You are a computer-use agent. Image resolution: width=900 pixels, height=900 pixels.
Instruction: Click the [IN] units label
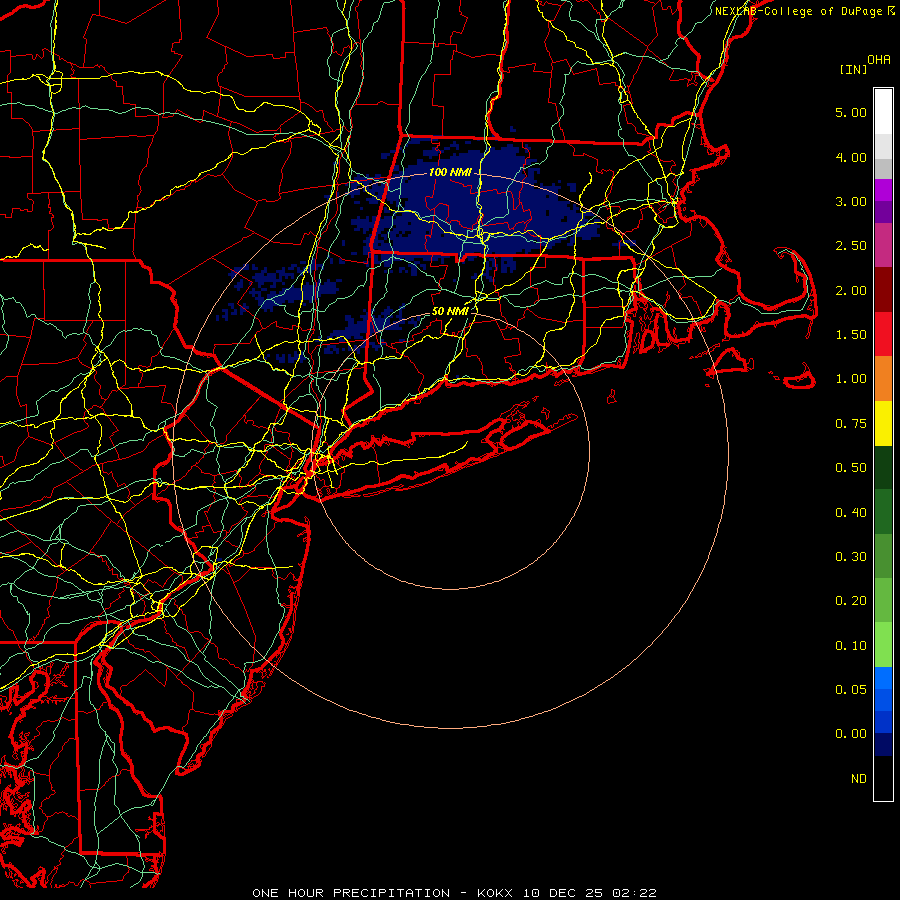point(853,69)
